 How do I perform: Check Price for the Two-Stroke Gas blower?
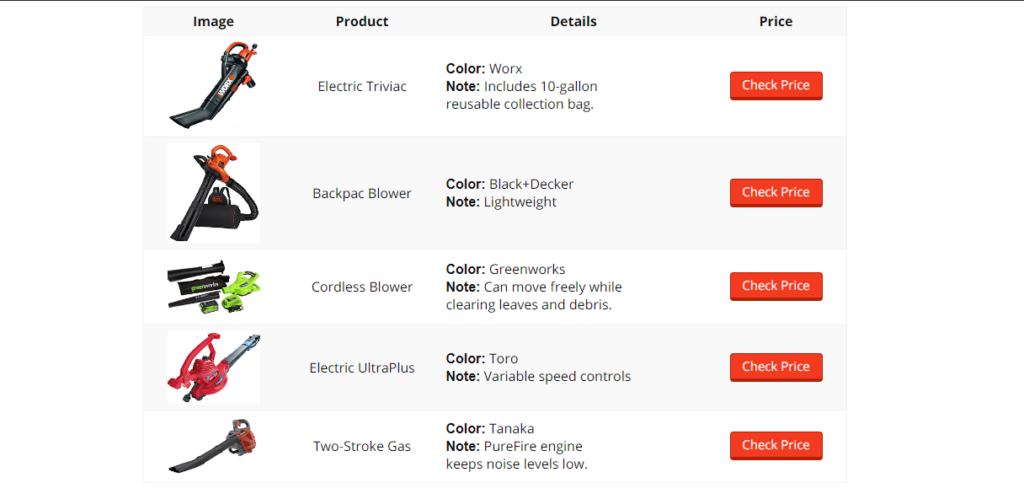776,445
